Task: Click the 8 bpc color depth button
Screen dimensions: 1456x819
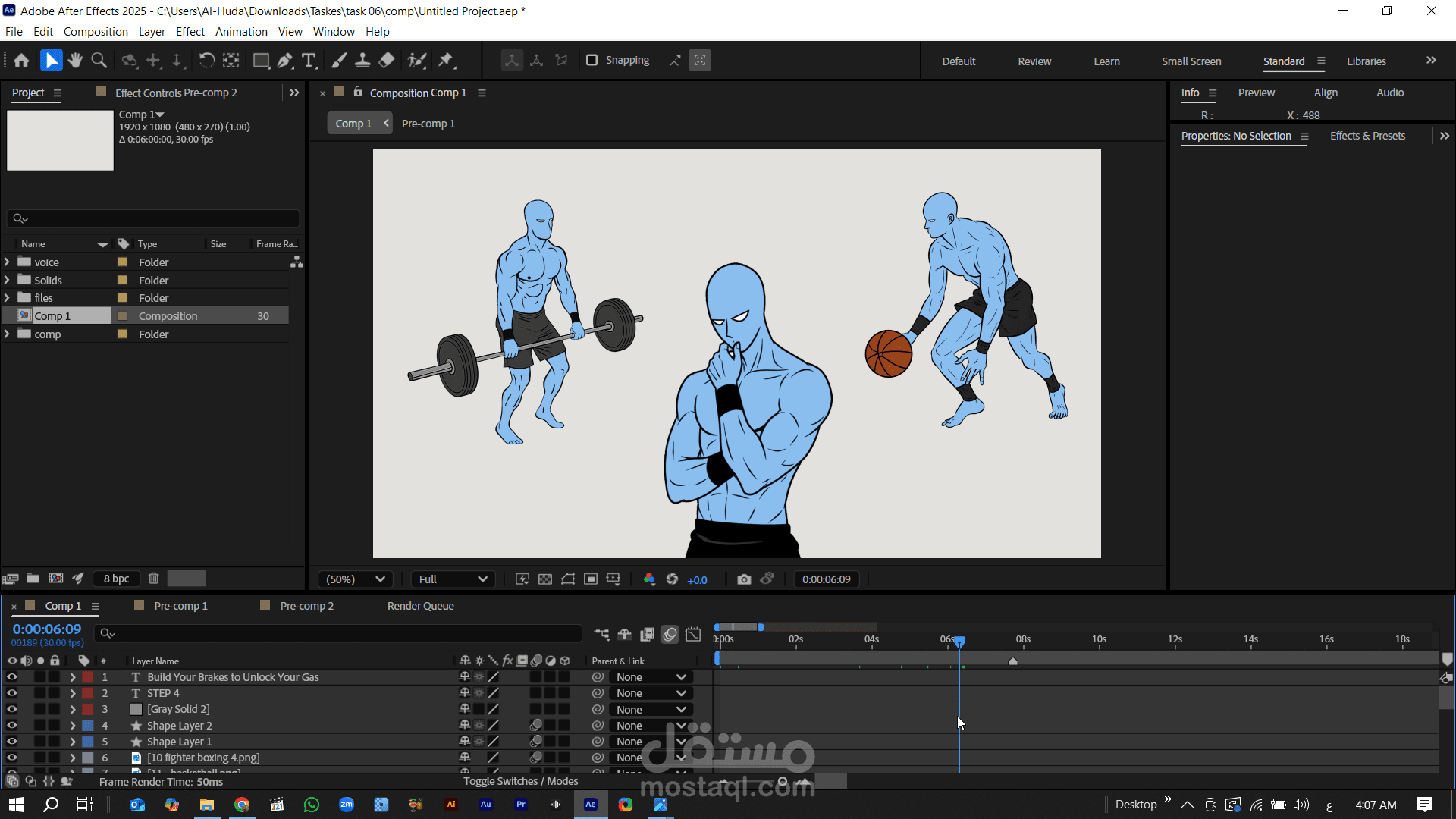Action: pyautogui.click(x=117, y=579)
